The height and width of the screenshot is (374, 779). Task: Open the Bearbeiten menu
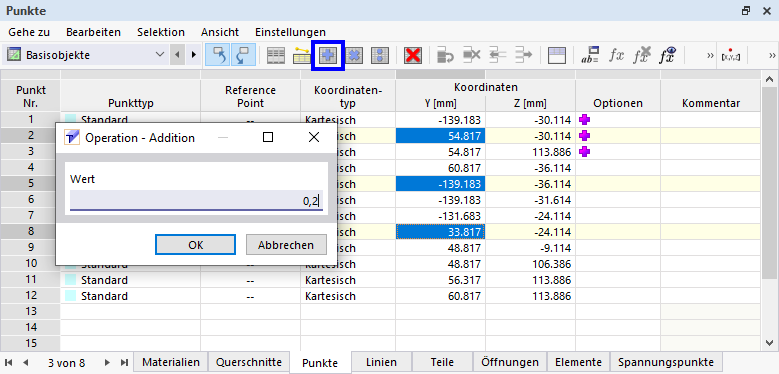(x=93, y=32)
